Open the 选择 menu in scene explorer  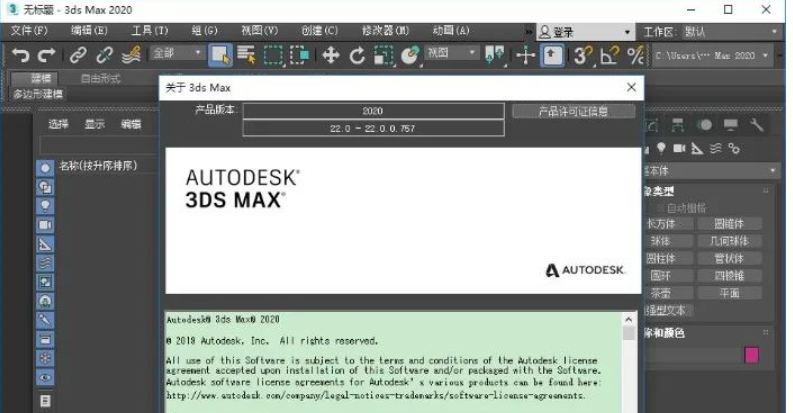tap(58, 124)
